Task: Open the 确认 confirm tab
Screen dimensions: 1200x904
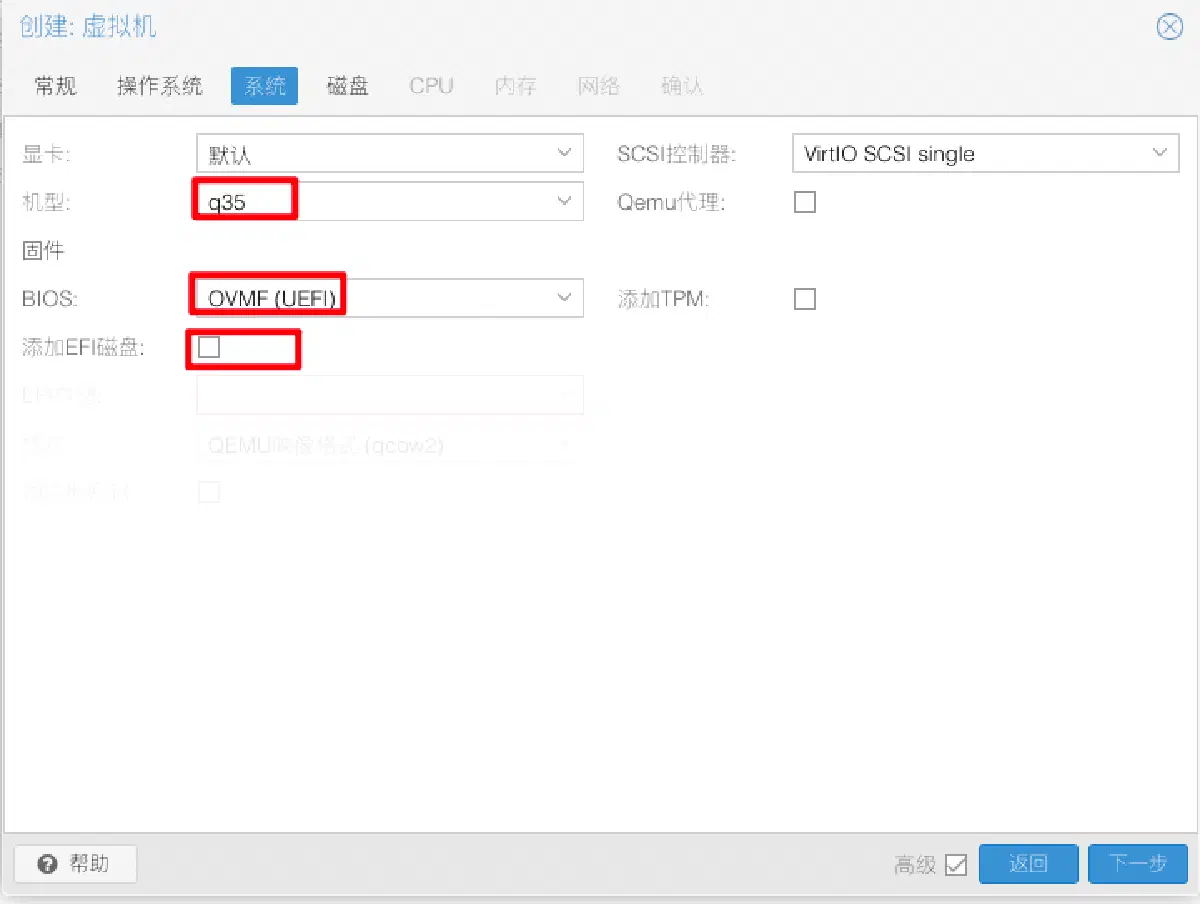Action: (682, 86)
